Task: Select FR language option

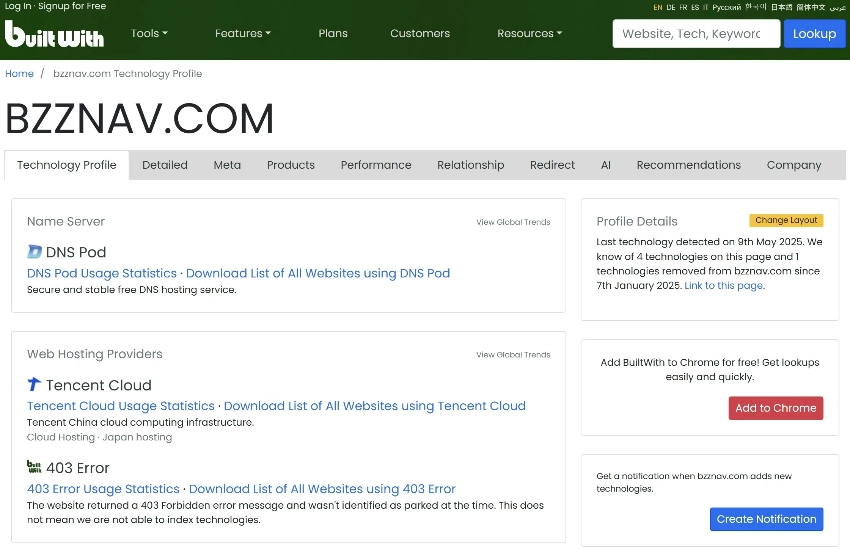Action: coord(683,7)
